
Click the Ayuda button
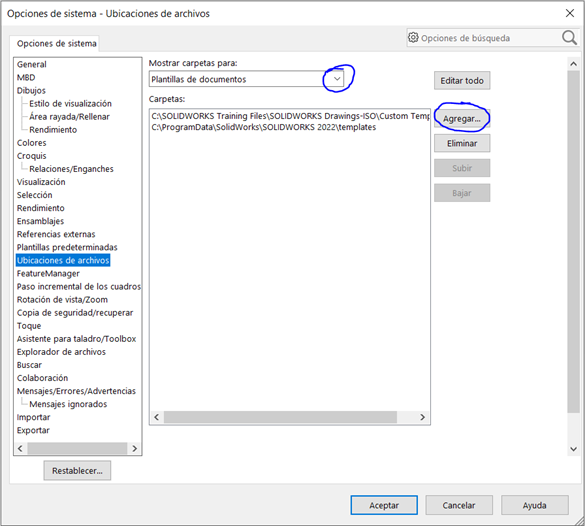click(x=535, y=505)
